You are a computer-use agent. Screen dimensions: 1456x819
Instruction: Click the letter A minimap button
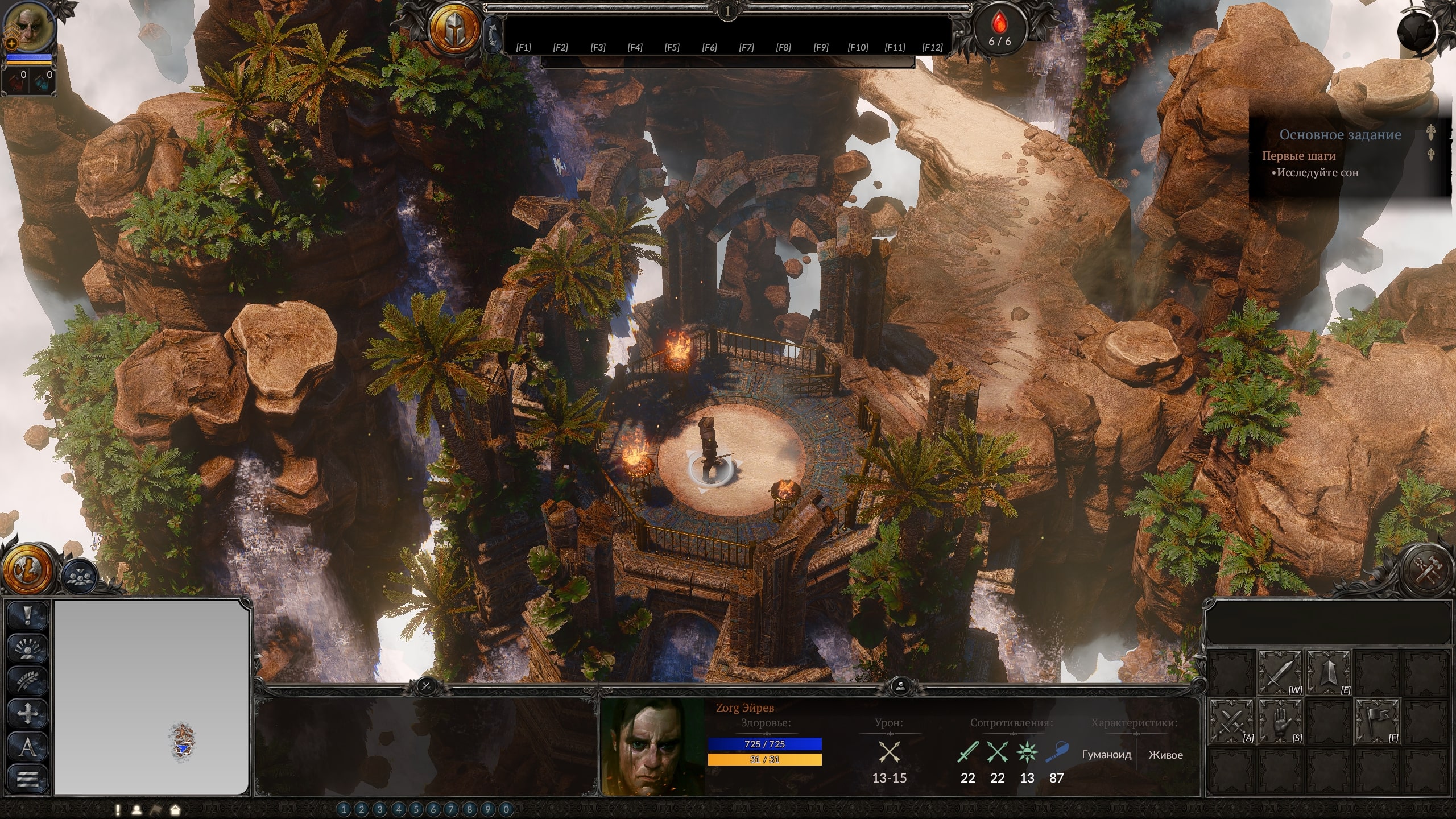pos(27,746)
